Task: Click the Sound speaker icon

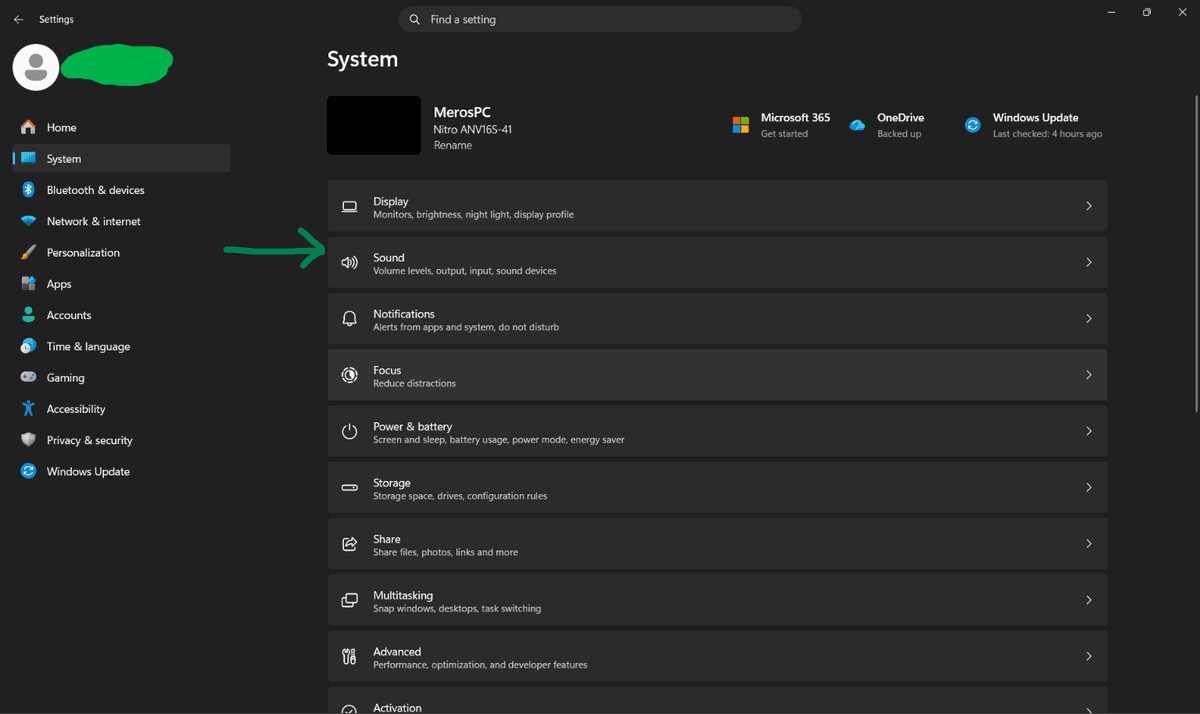Action: (x=349, y=263)
